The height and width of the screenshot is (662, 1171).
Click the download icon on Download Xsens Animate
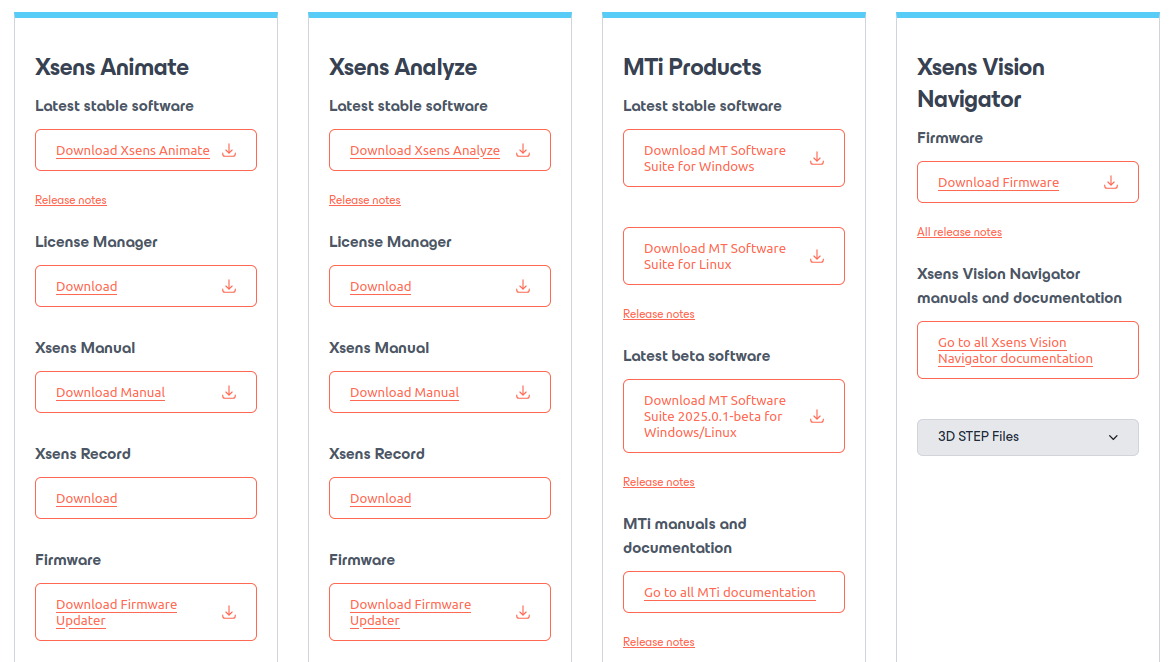[x=229, y=150]
